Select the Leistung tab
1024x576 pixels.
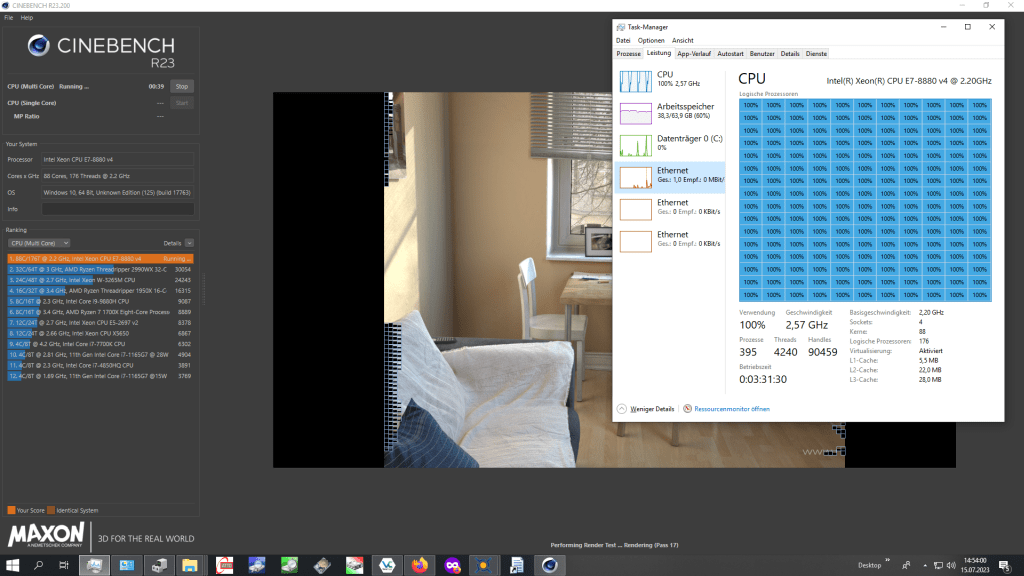click(658, 53)
